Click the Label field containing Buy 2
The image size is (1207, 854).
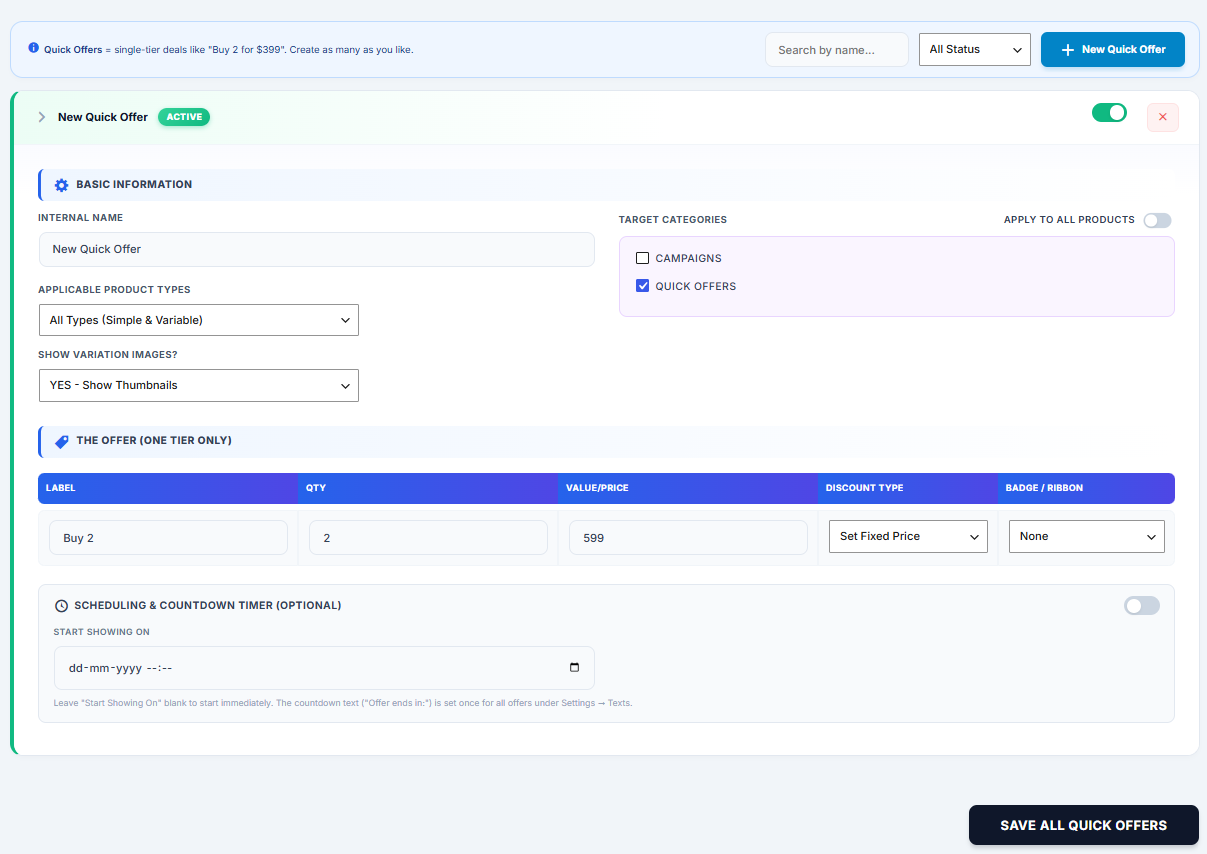click(168, 538)
